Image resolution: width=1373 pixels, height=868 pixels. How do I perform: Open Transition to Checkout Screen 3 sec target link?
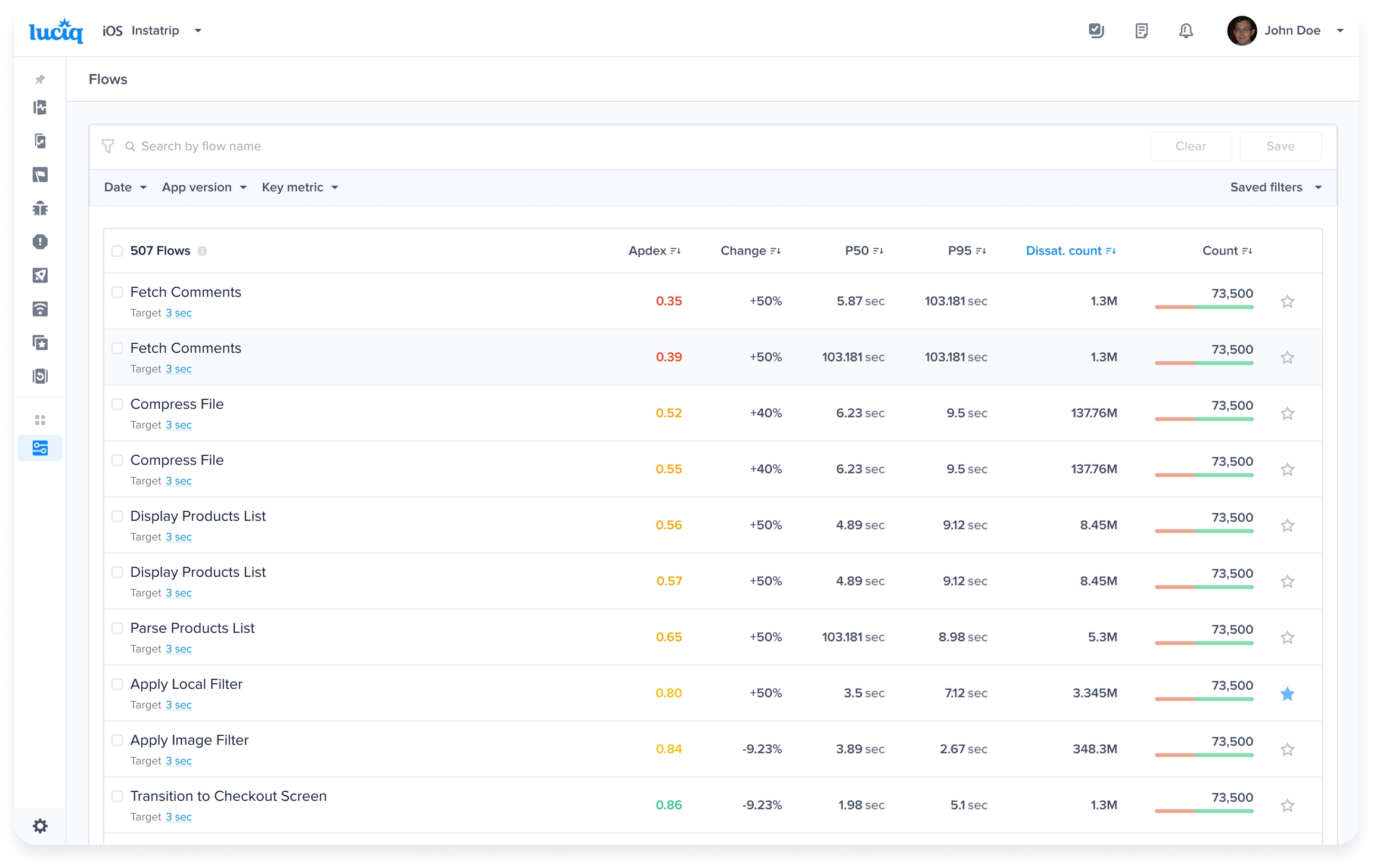(178, 817)
